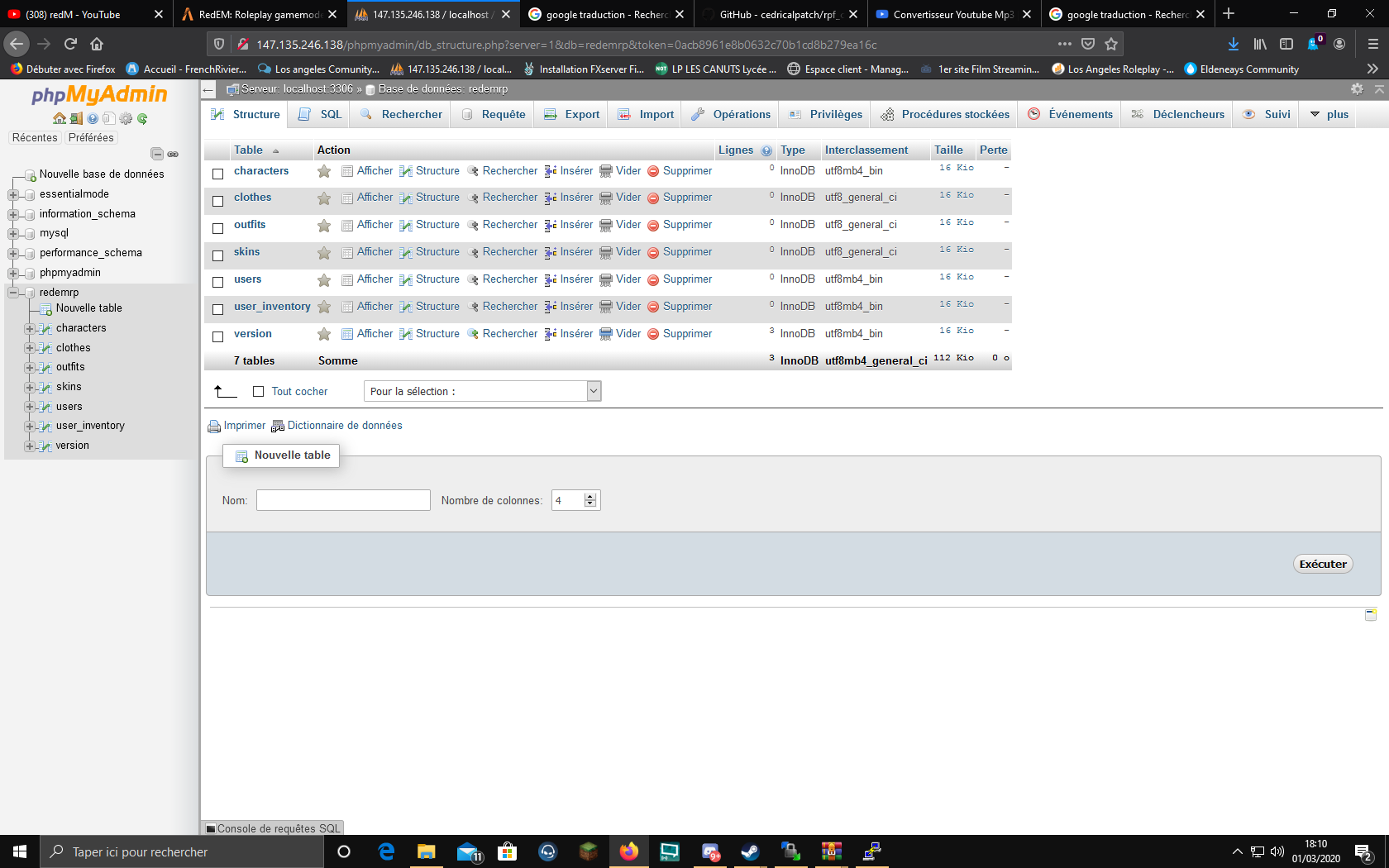Click the phpMyAdmin home icon
The image size is (1389, 868).
[x=60, y=119]
